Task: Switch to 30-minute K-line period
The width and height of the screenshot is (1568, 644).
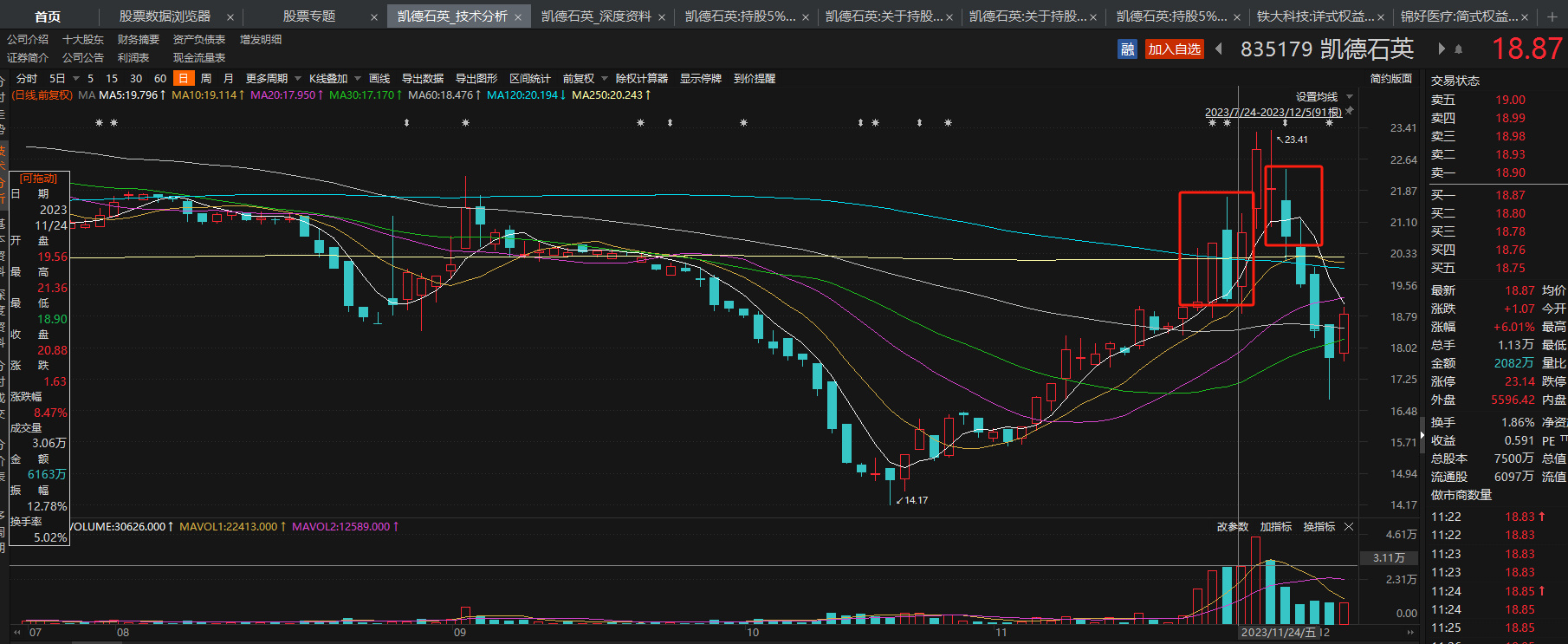Action: [x=136, y=79]
